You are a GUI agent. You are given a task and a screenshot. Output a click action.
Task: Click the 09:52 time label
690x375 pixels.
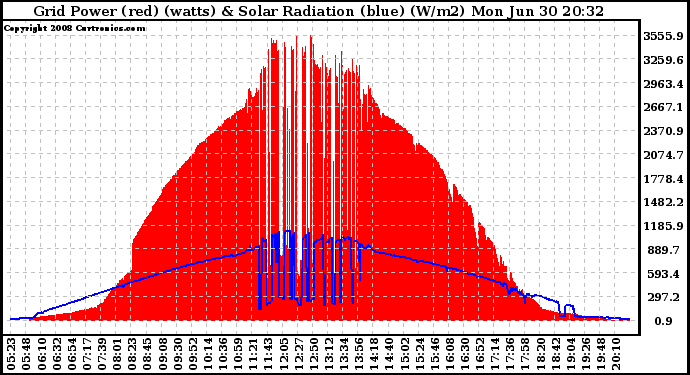pyautogui.click(x=192, y=354)
